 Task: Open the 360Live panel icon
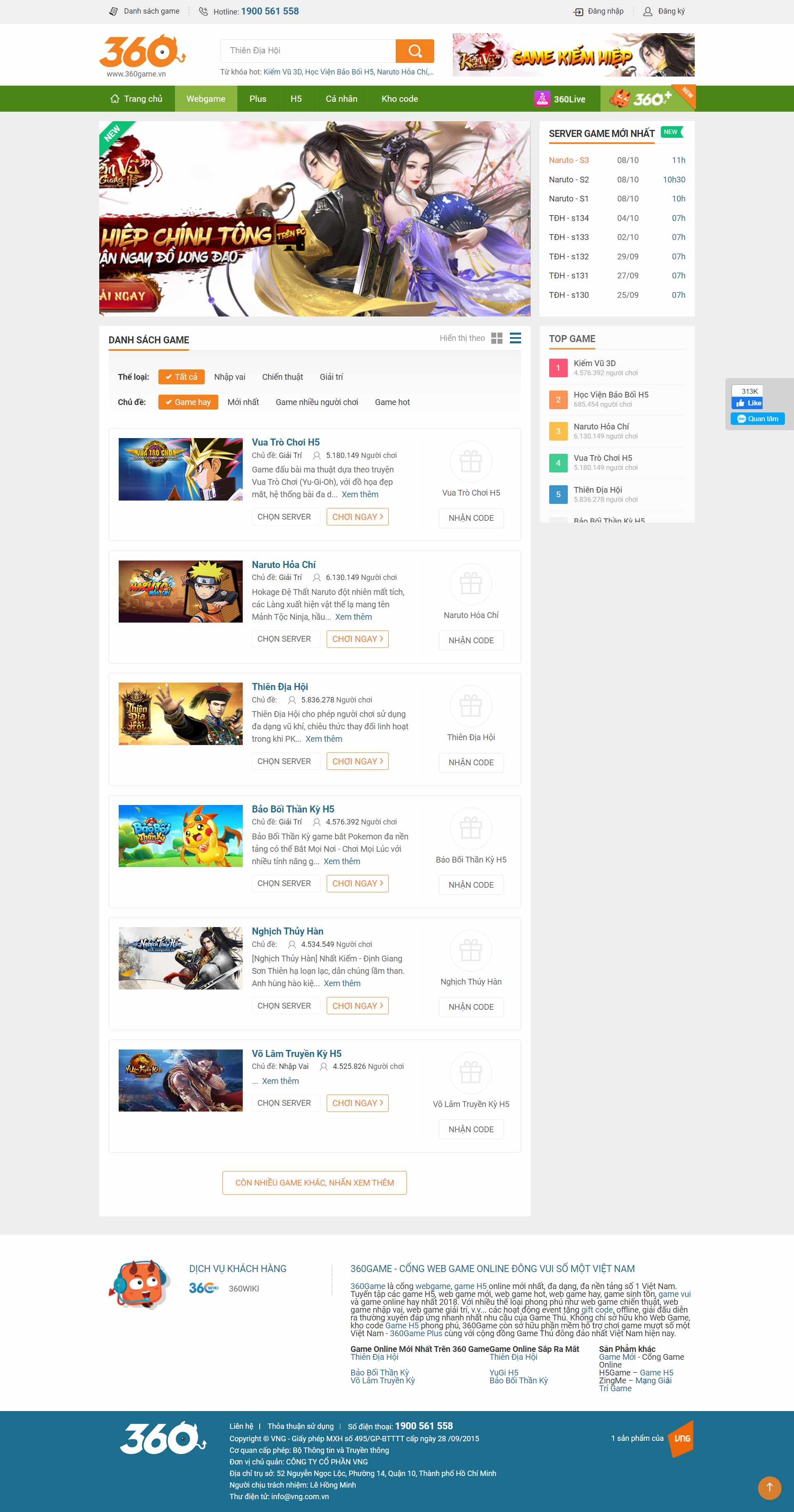(x=542, y=98)
